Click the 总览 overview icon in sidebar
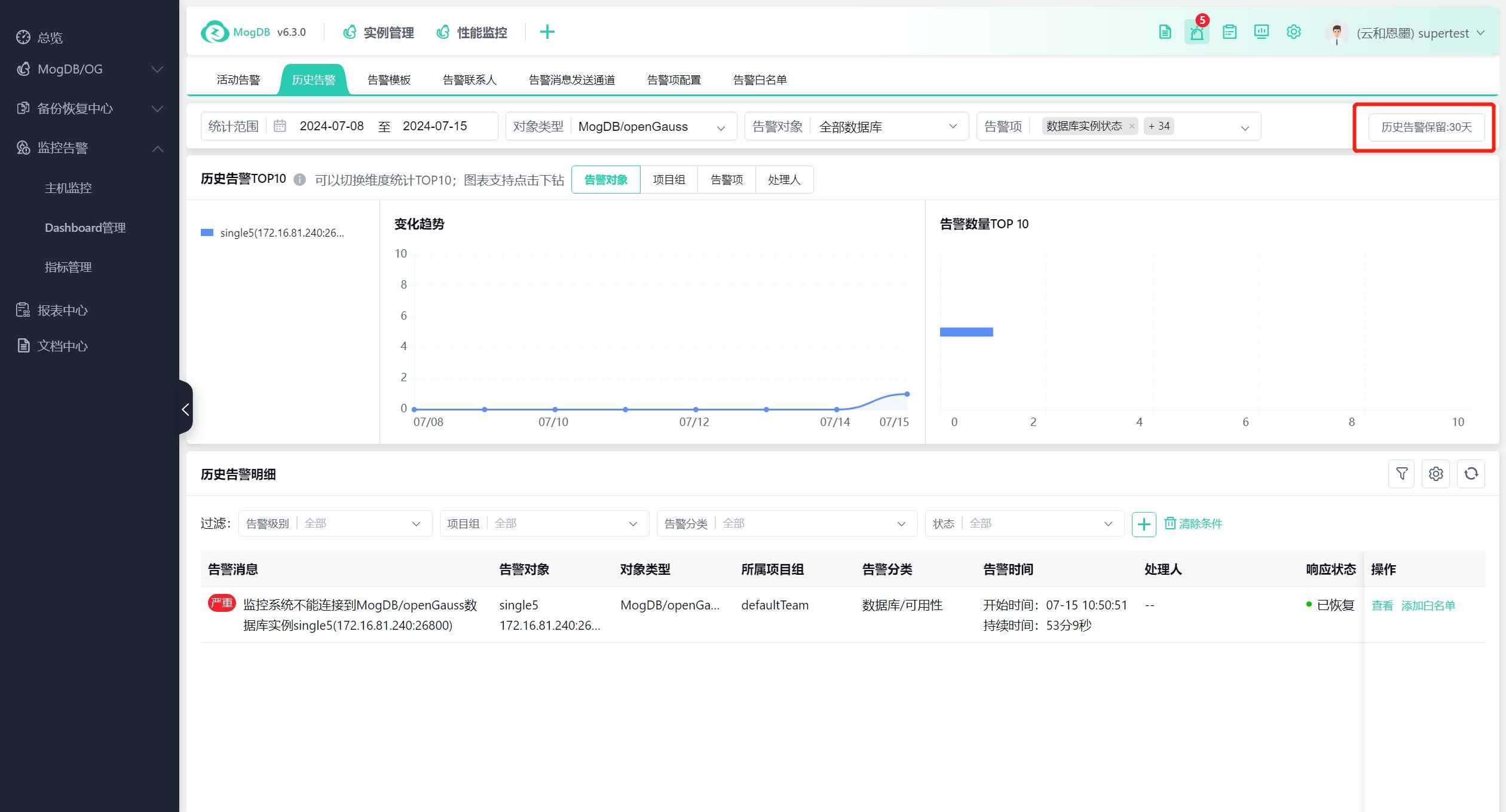Screen dimensions: 1506x812 (x=23, y=37)
